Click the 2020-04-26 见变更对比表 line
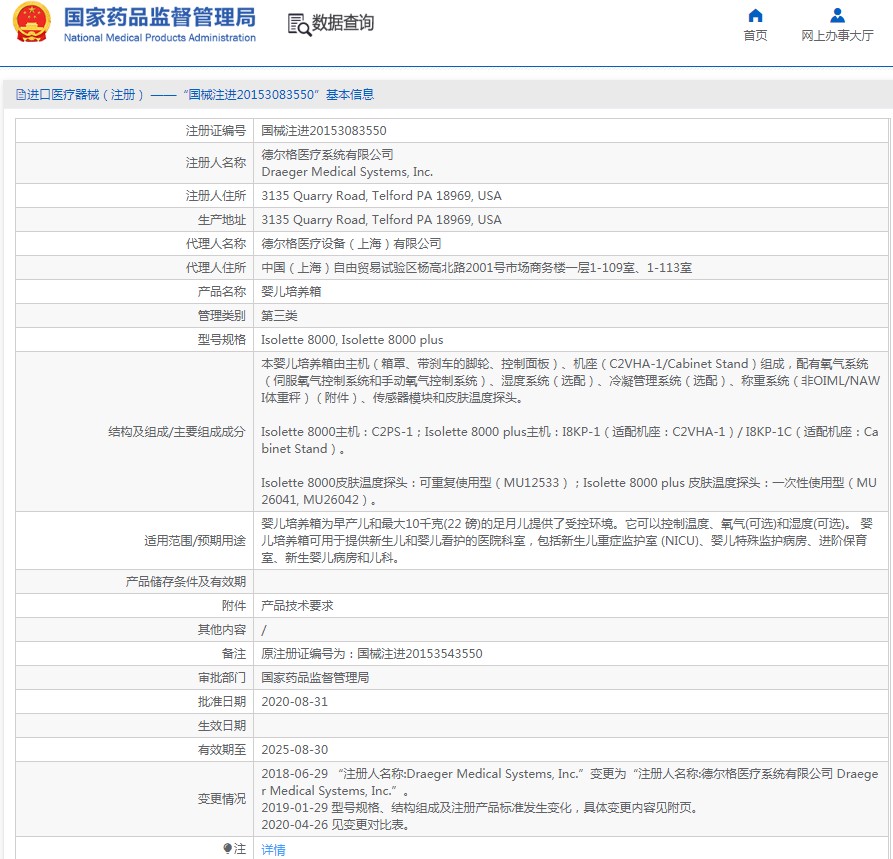This screenshot has height=859, width=893. click(x=336, y=824)
